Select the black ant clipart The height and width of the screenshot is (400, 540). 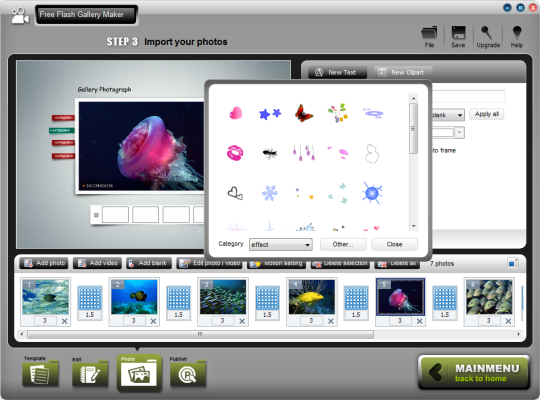pos(270,153)
